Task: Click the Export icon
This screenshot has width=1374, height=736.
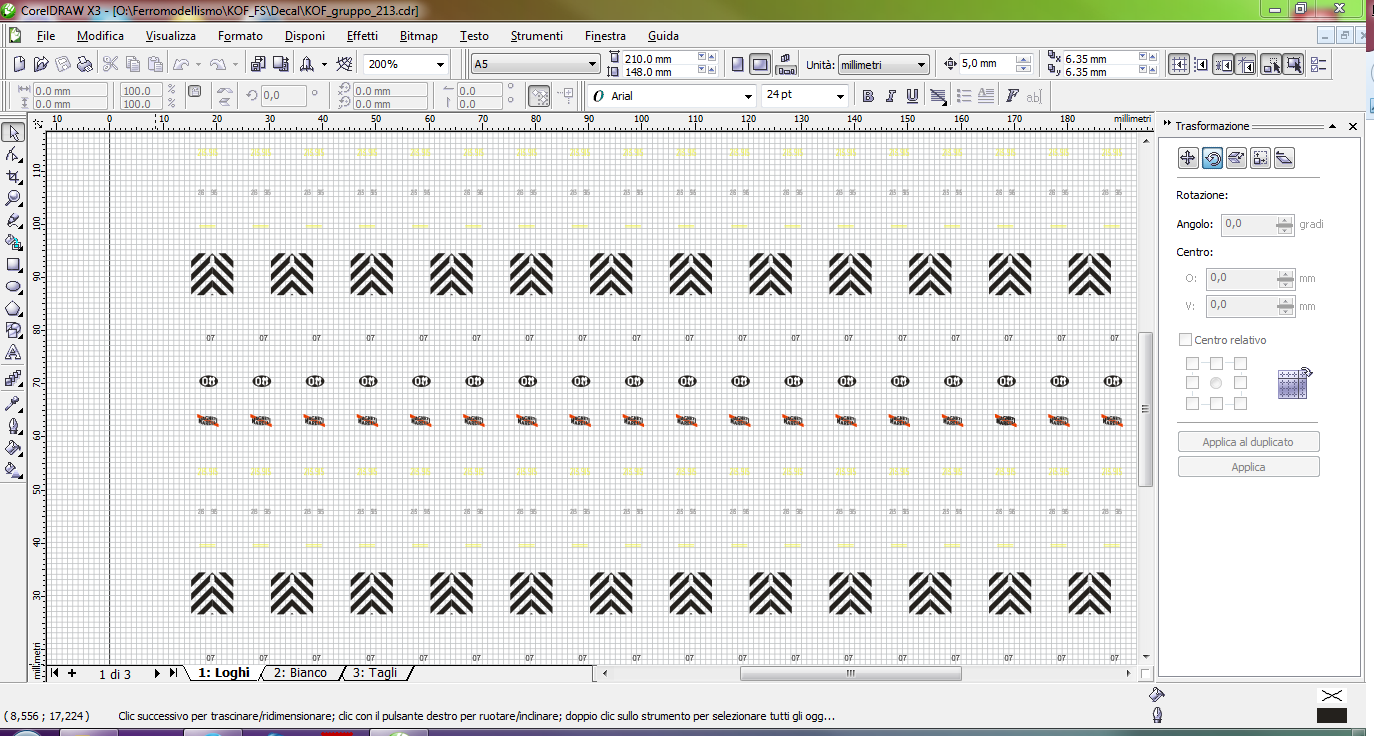Action: 279,64
